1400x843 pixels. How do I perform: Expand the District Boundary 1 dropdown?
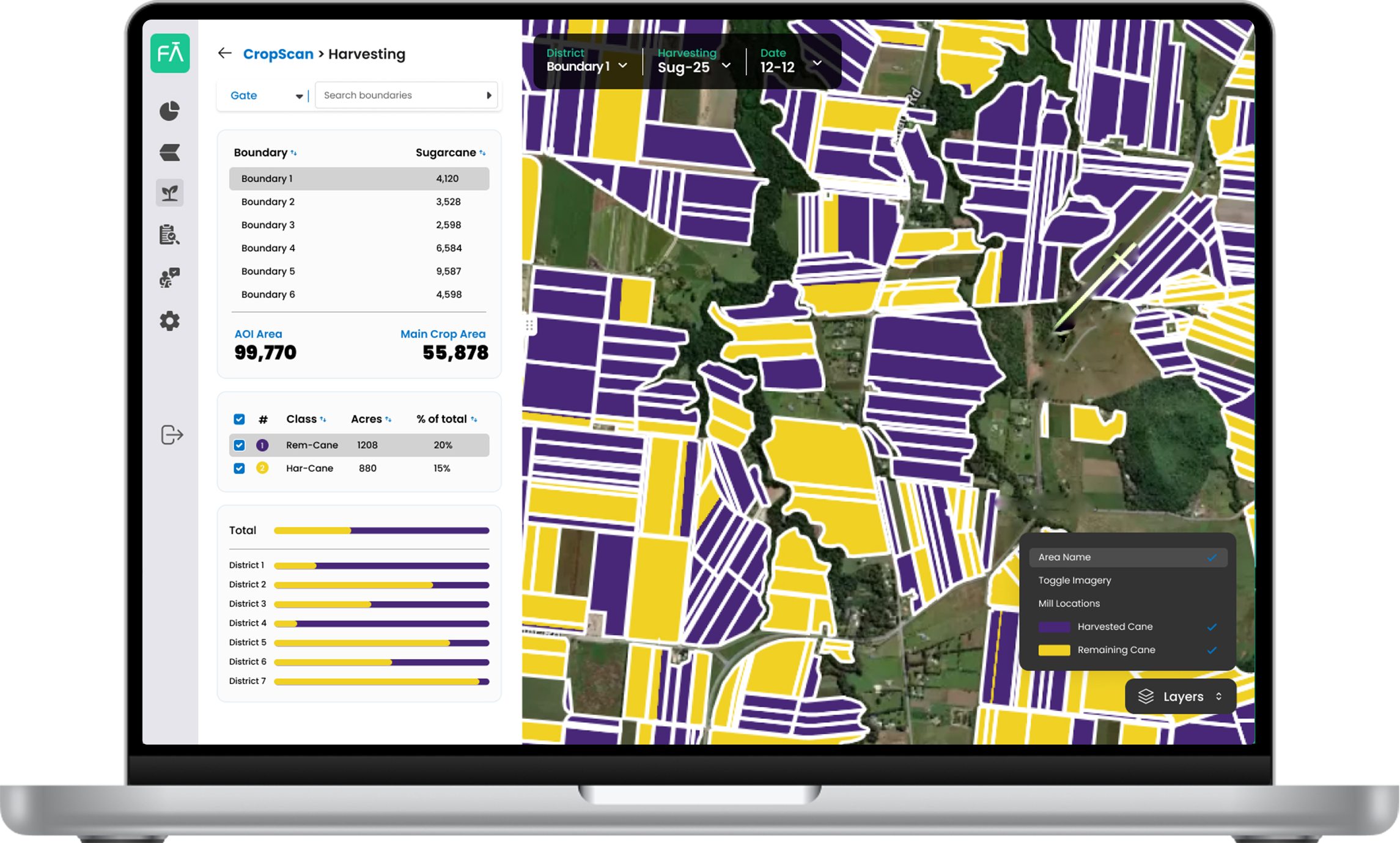586,66
